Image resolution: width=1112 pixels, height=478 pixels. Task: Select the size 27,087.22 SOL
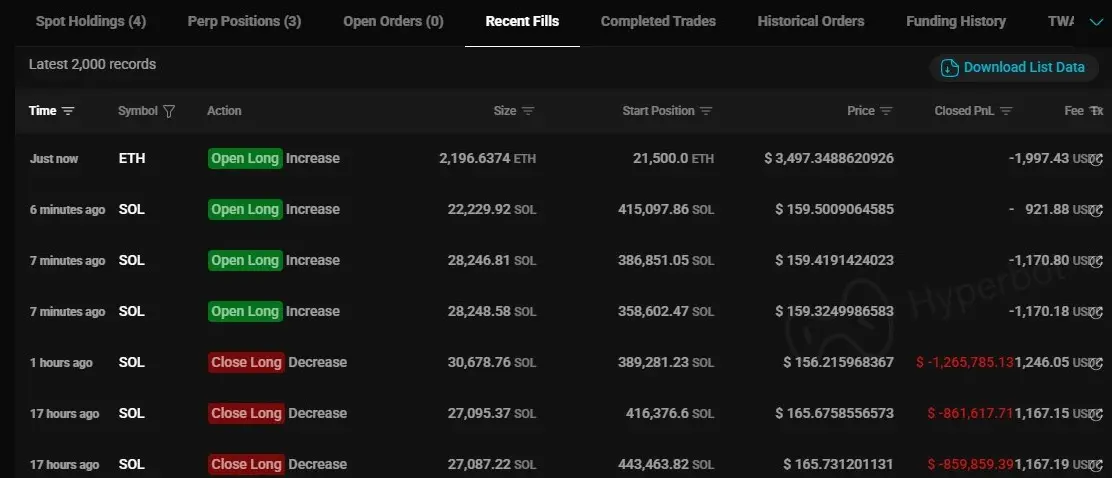[491, 465]
